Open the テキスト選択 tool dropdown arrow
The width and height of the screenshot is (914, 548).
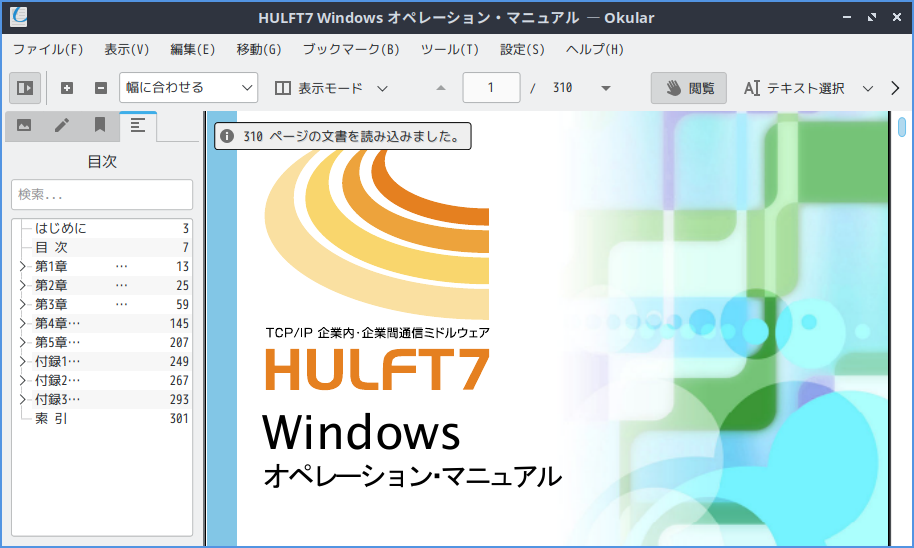point(867,89)
